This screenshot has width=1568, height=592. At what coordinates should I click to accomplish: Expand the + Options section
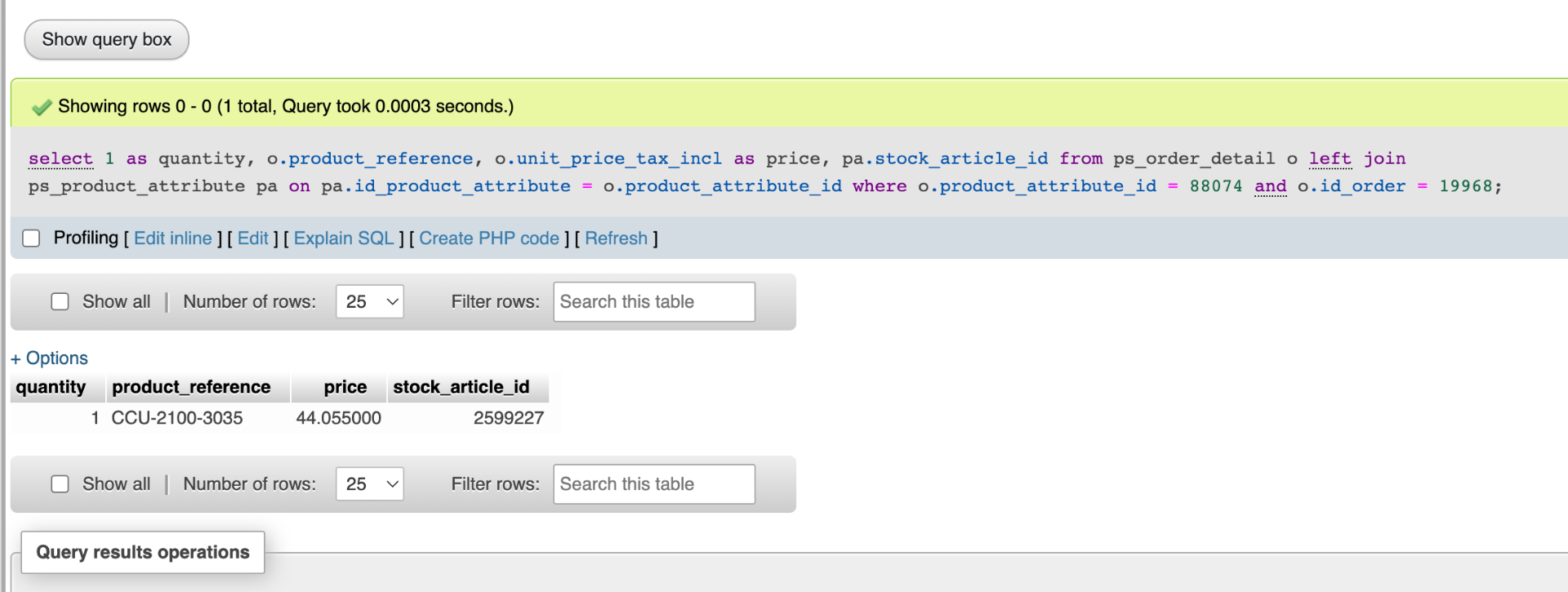coord(49,358)
